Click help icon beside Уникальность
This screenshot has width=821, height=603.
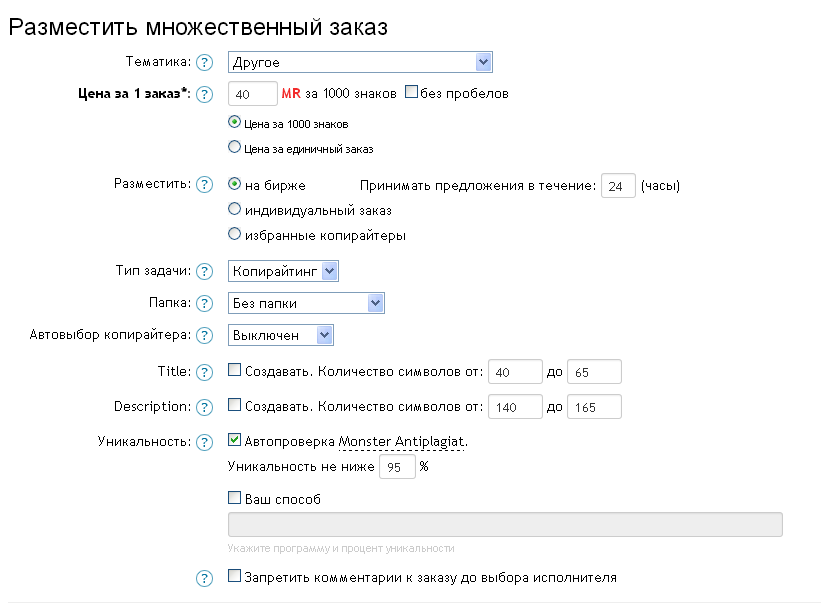coord(204,443)
